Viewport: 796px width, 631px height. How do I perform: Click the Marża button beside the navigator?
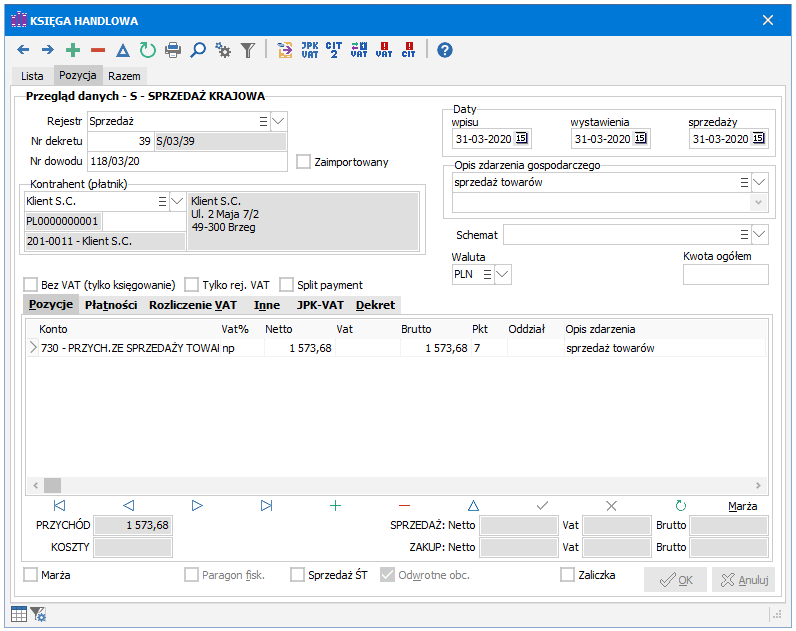pos(743,506)
